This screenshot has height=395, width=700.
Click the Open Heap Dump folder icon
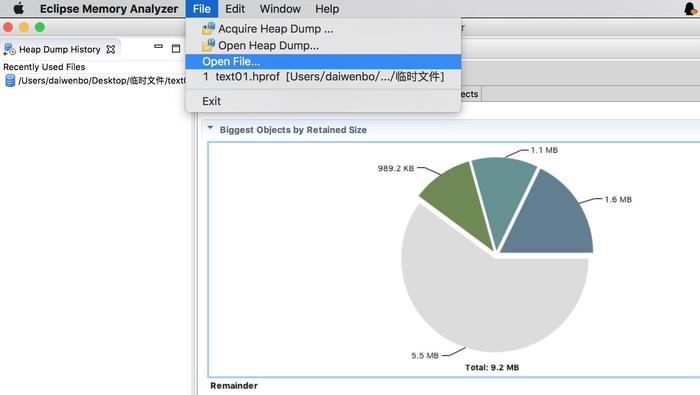(208, 45)
